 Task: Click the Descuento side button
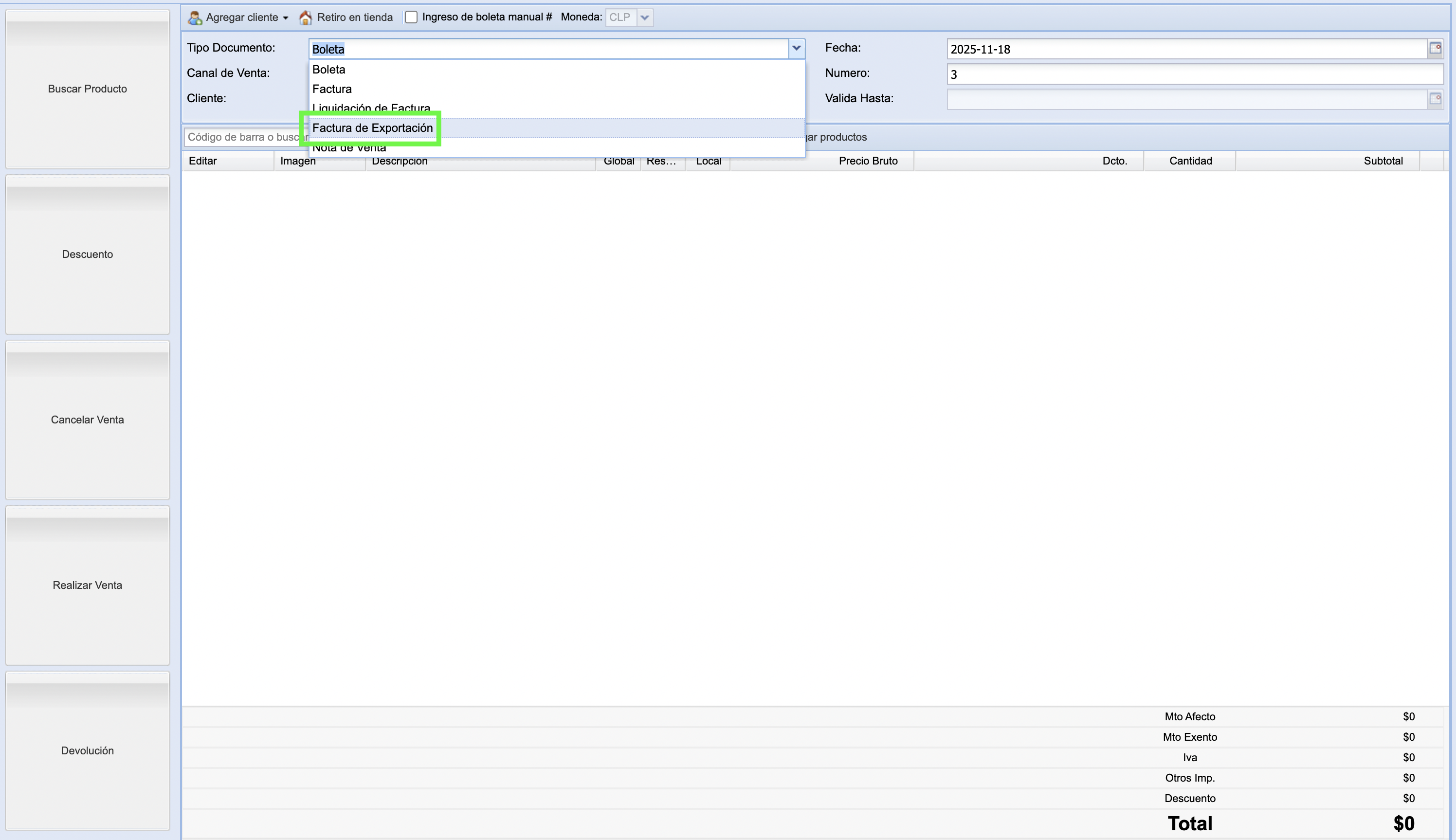[x=88, y=255]
